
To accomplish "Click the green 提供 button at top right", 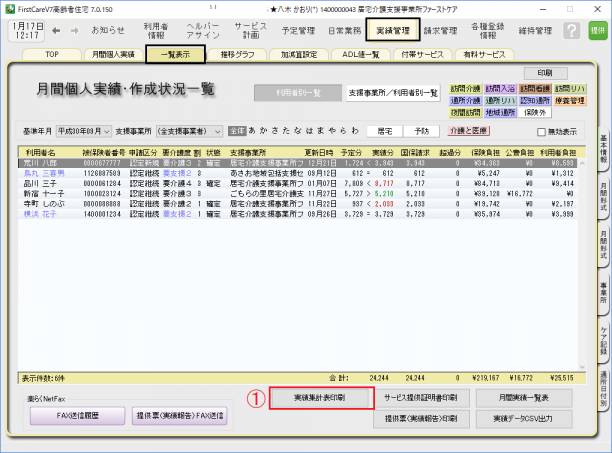I will (597, 31).
